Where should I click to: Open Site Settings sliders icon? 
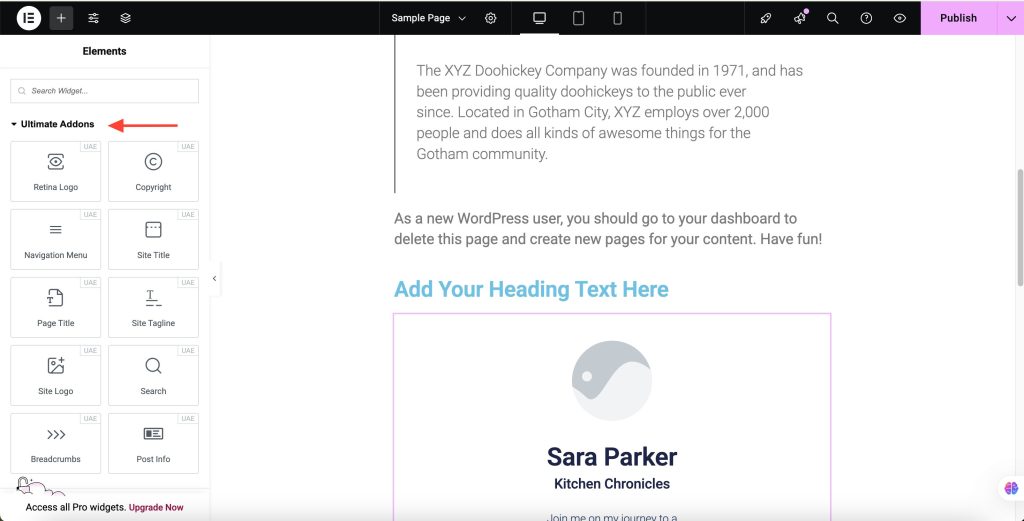93,18
